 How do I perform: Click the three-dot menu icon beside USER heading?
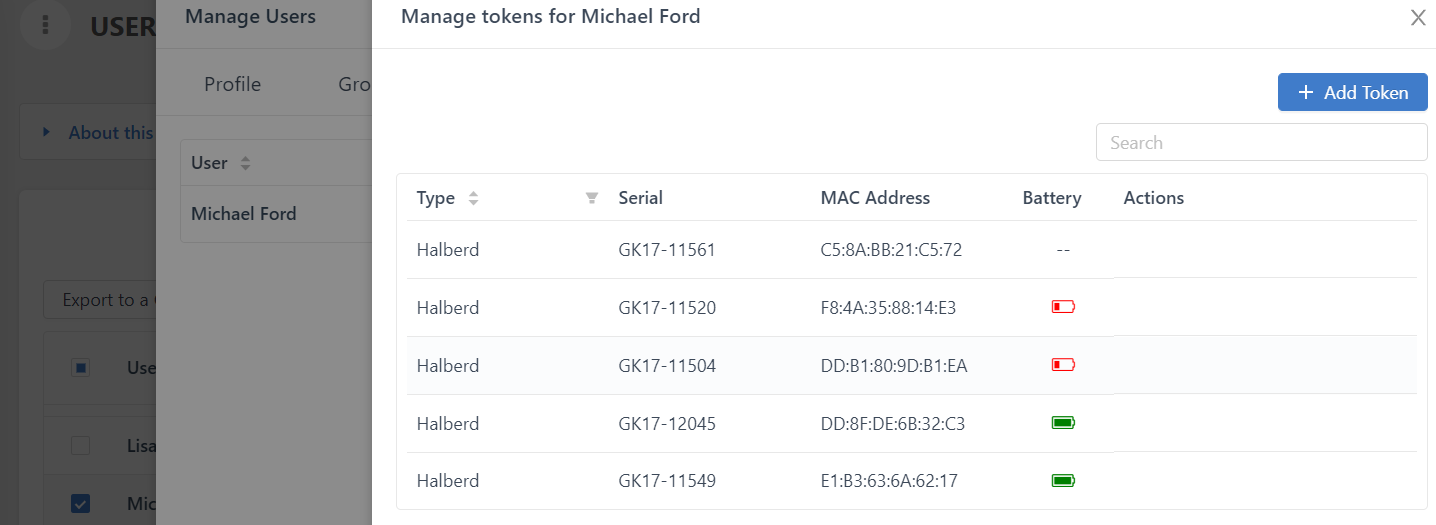45,26
